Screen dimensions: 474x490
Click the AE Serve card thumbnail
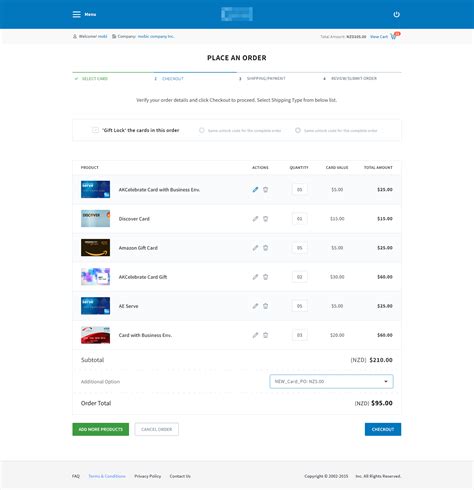point(95,306)
